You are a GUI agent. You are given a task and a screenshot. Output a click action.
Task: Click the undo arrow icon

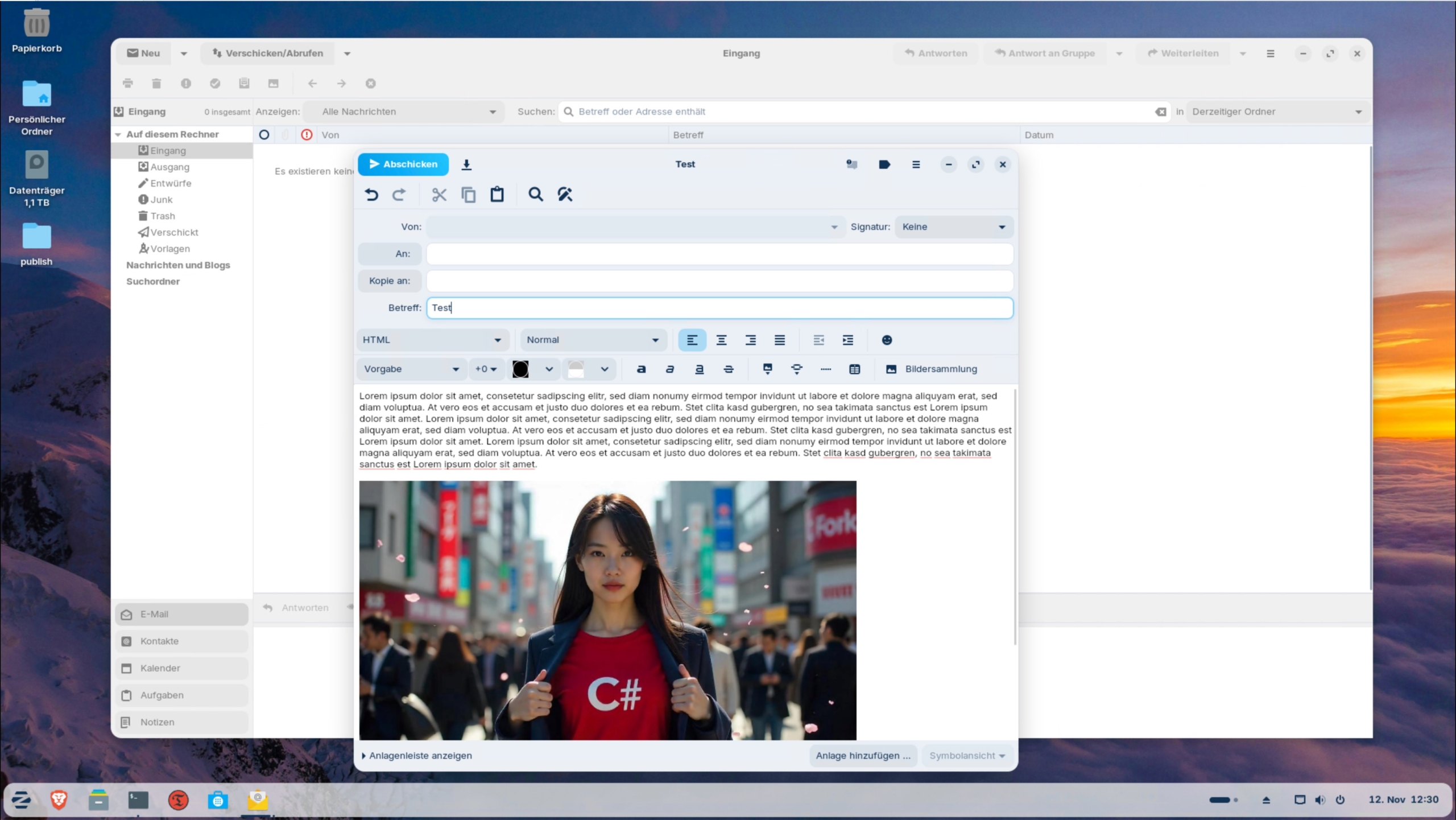[371, 195]
